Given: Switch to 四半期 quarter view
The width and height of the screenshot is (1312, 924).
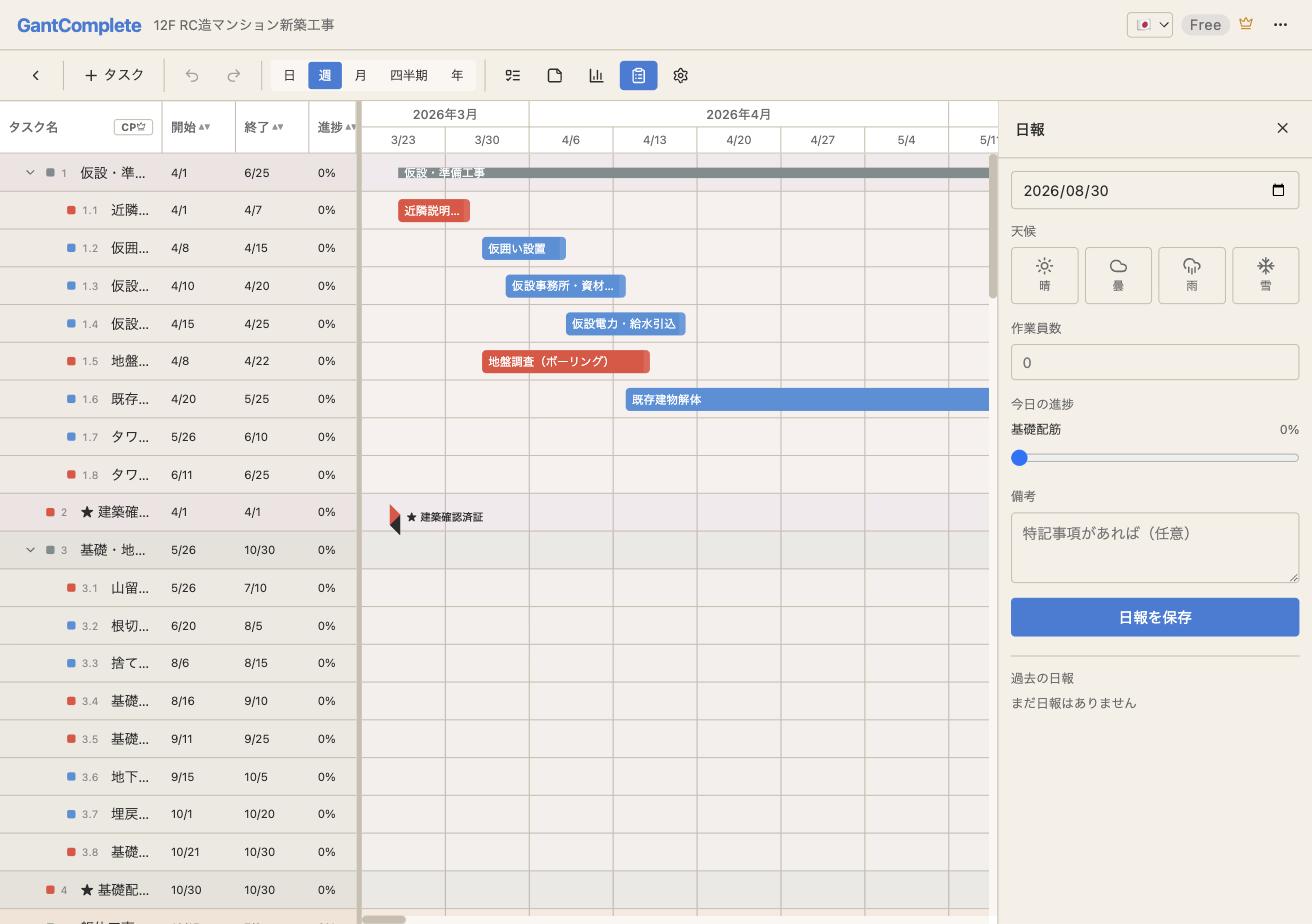Looking at the screenshot, I should [x=409, y=75].
